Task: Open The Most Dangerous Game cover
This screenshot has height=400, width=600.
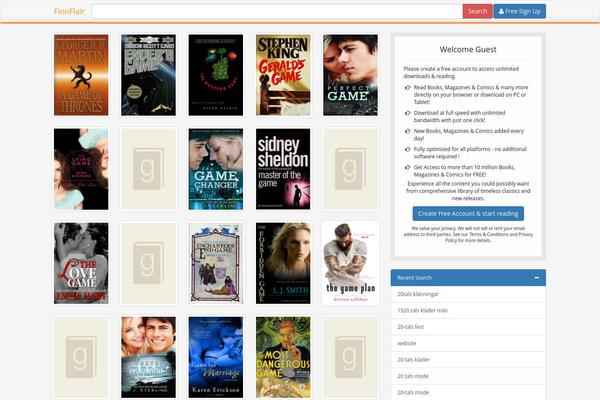Action: 283,358
